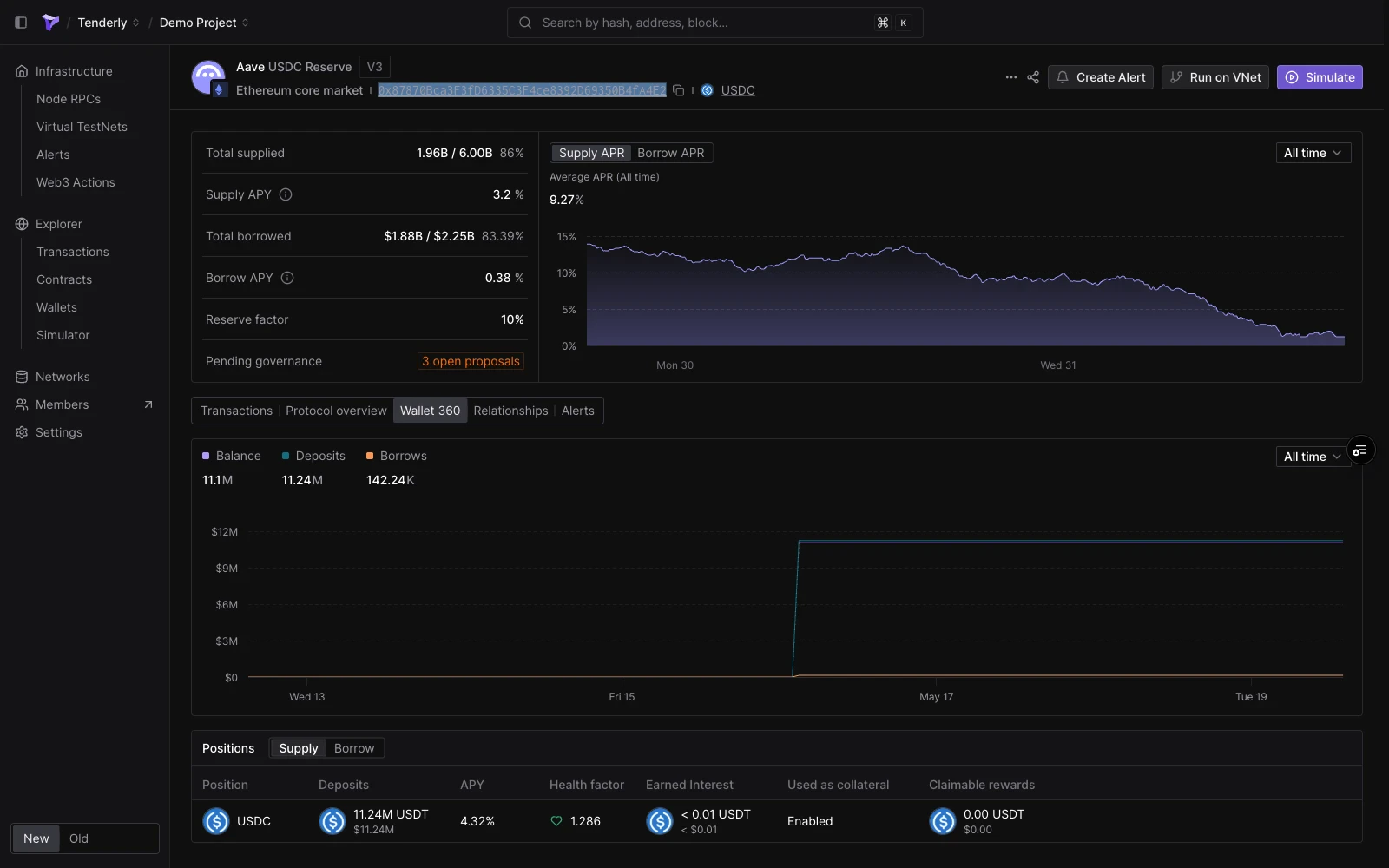The image size is (1389, 868).
Task: Click the highlighted contract address
Action: [522, 90]
